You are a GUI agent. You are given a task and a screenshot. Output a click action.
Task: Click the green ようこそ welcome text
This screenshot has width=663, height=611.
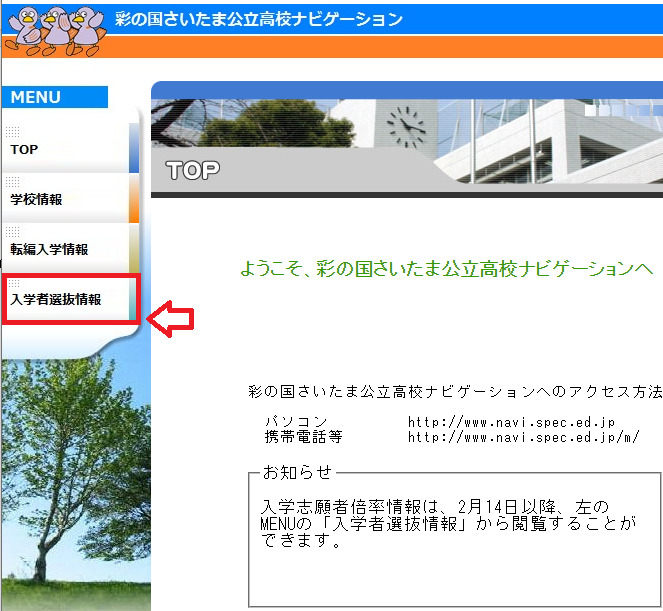[x=447, y=269]
